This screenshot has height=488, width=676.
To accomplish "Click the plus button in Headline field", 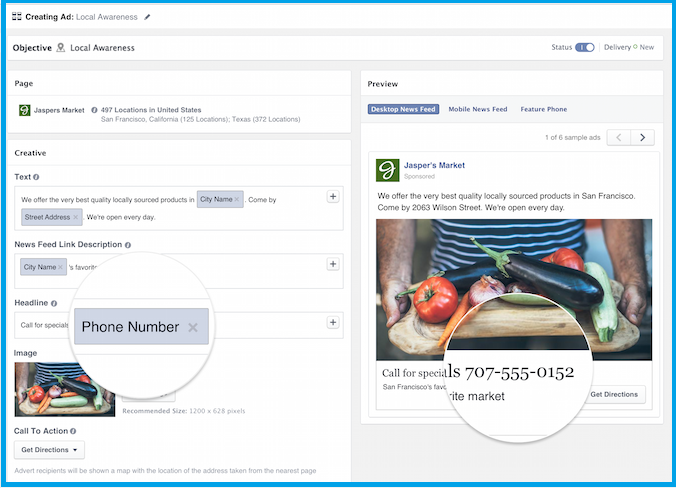I will (333, 322).
